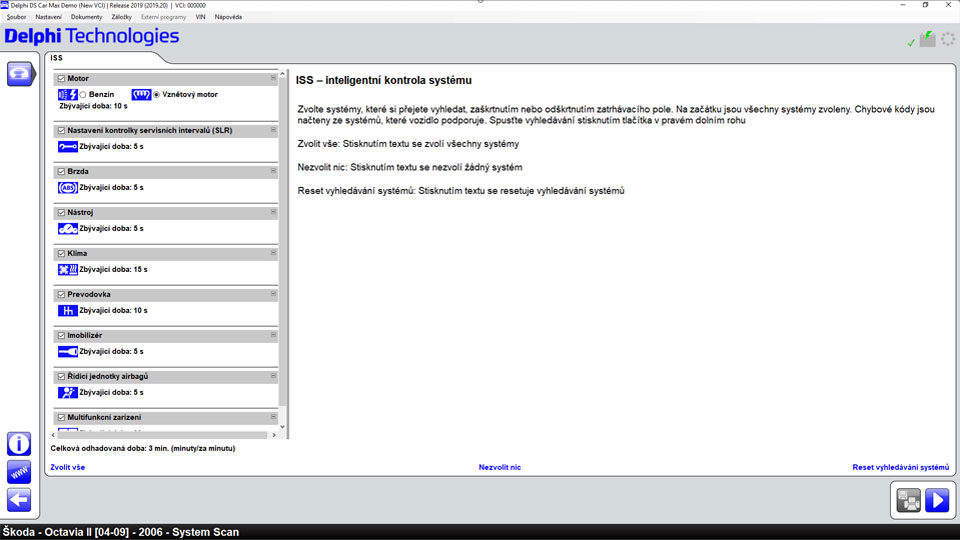Click the petrol engine spark icon
Screen dimensions: 960x540
pos(67,94)
